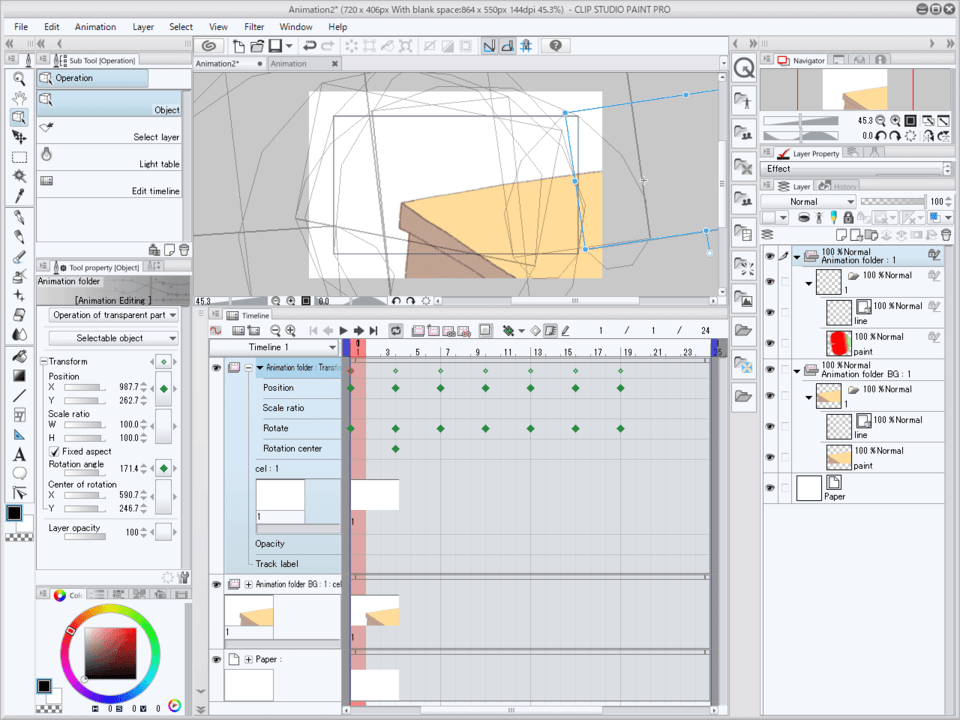
Task: Collapse the Transform section
Action: tap(43, 362)
